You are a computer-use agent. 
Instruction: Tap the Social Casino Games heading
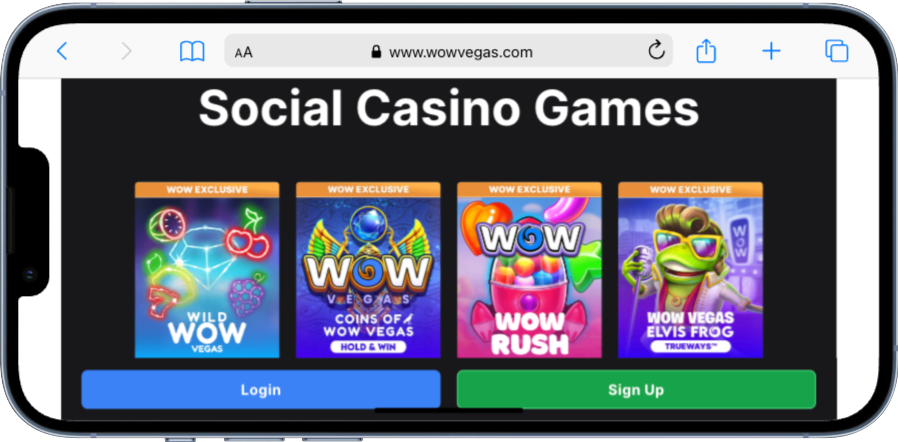[x=448, y=108]
